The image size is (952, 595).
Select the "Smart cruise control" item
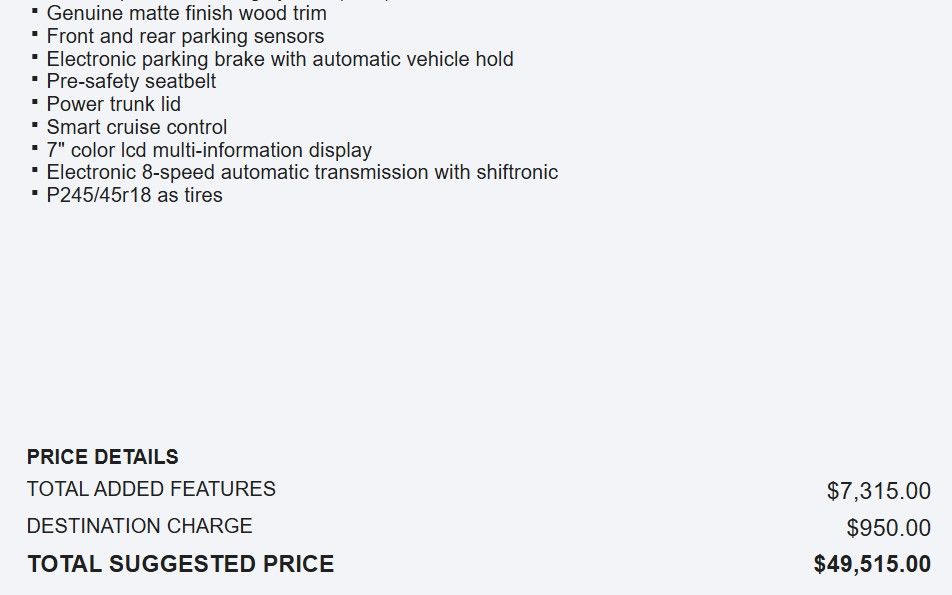click(136, 127)
